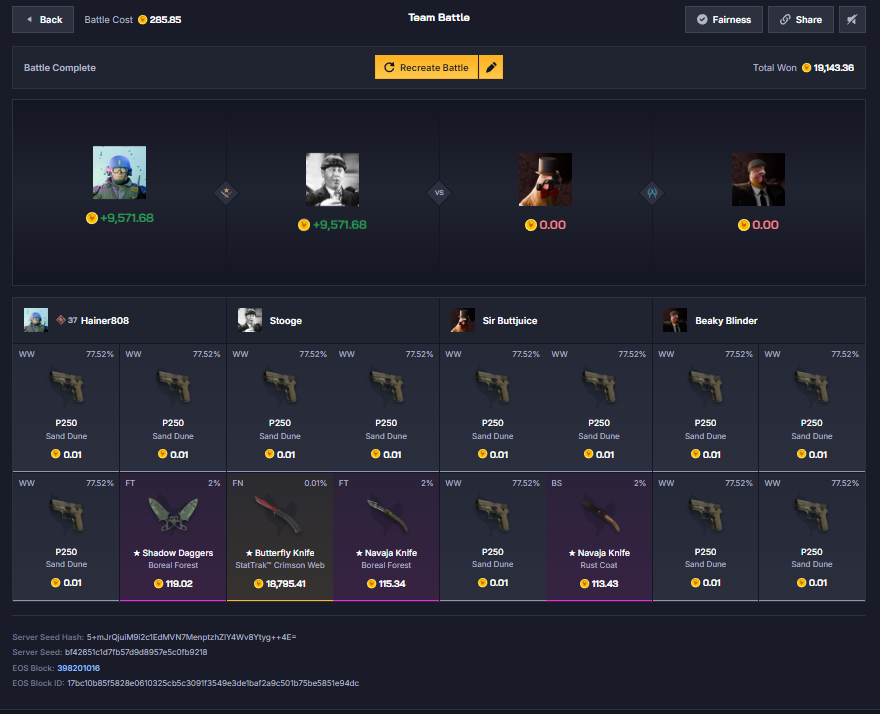Click Sir Buttjuice's 0.00 result

[x=552, y=225]
